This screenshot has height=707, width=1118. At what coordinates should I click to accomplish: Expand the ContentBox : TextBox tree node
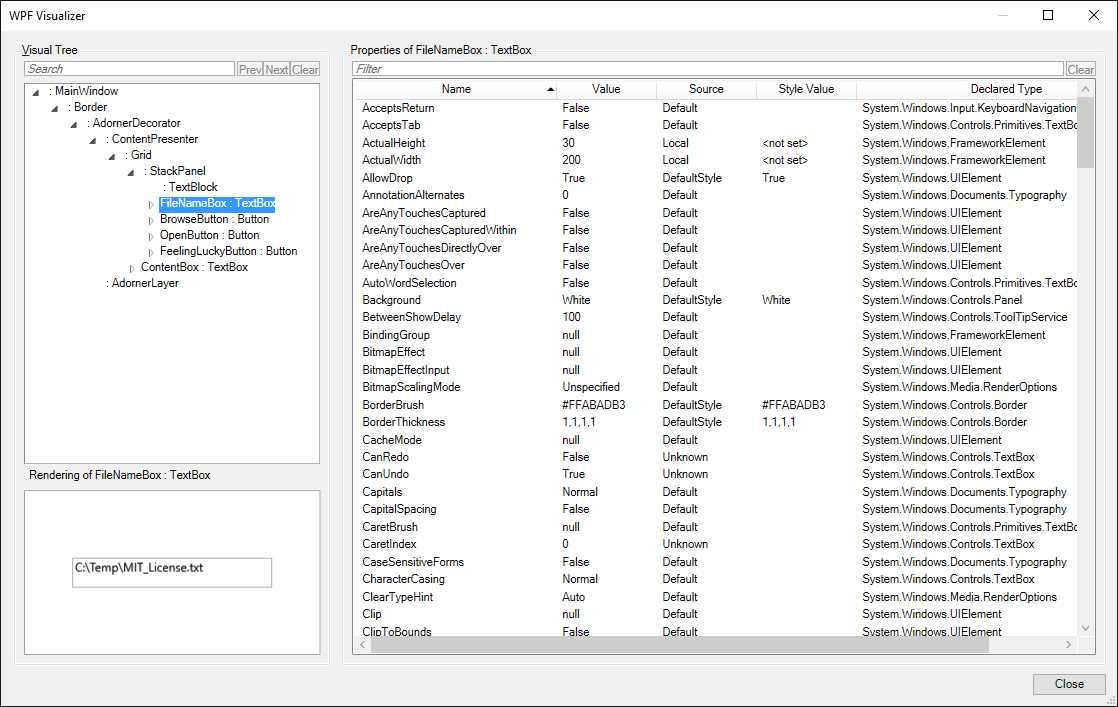click(x=131, y=269)
